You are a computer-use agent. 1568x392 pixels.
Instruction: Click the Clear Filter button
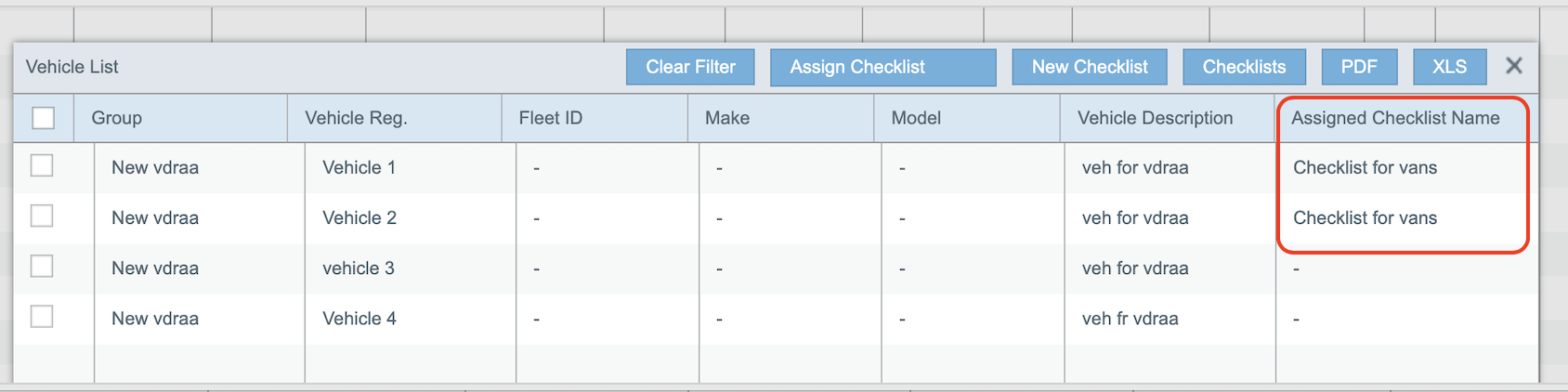tap(690, 67)
